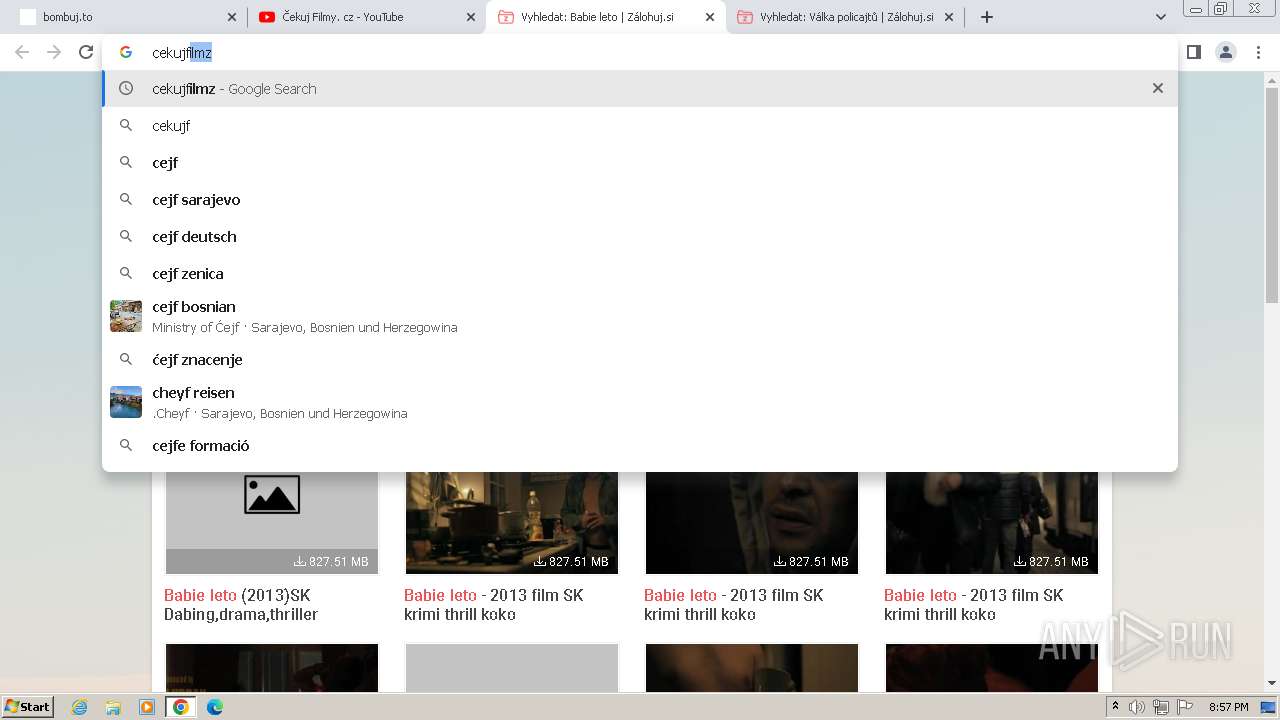Click the second video thumbnail with bottle scene
The height and width of the screenshot is (720, 1280).
(512, 522)
